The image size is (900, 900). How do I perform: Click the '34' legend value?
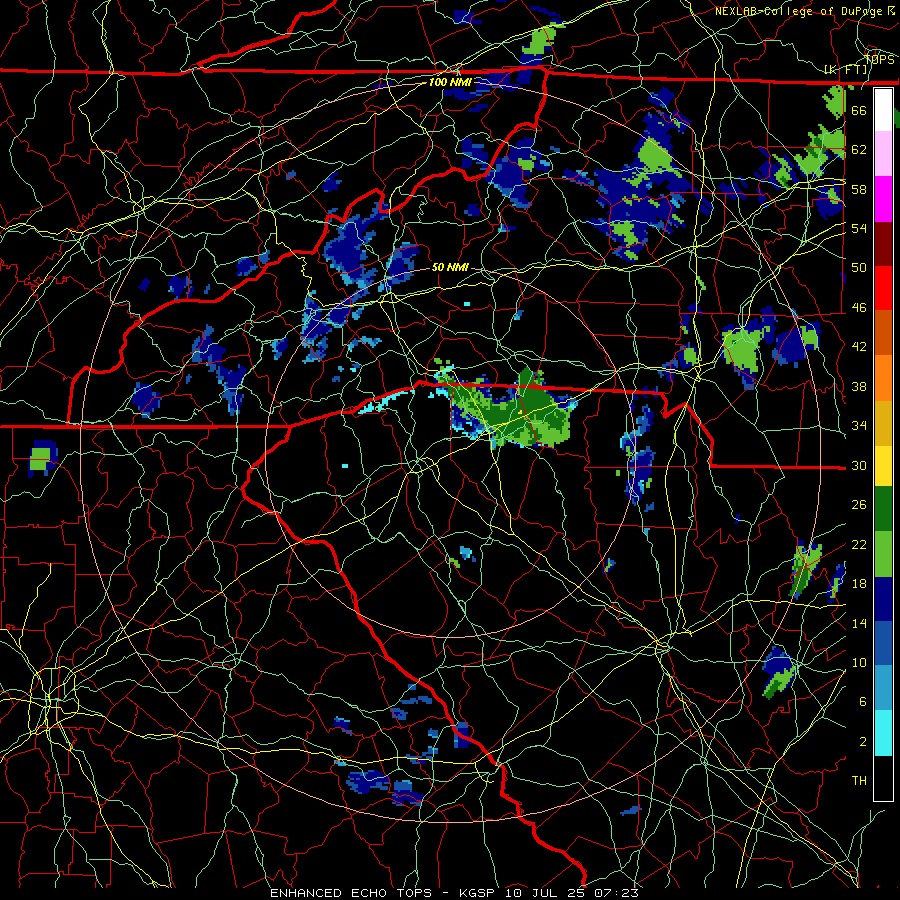(859, 426)
